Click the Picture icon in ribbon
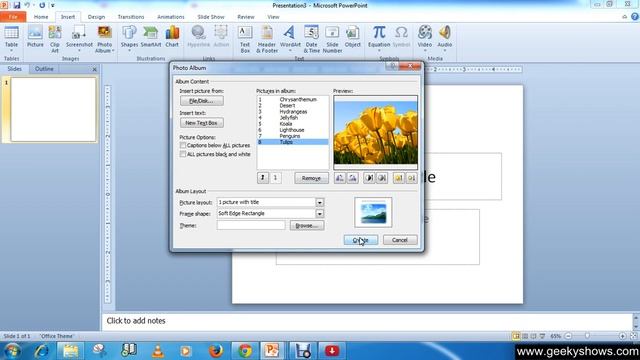This screenshot has height=360, width=640. [x=35, y=37]
